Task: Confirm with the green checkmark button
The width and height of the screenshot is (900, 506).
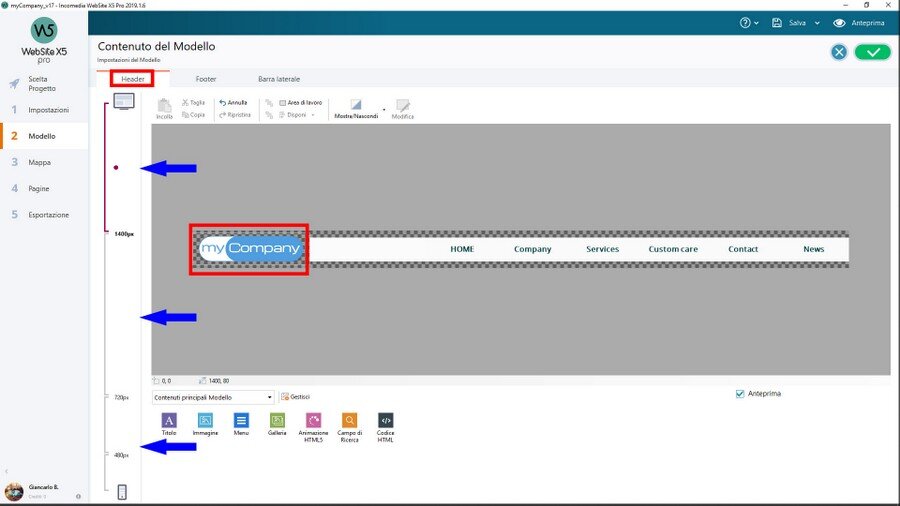Action: [872, 52]
